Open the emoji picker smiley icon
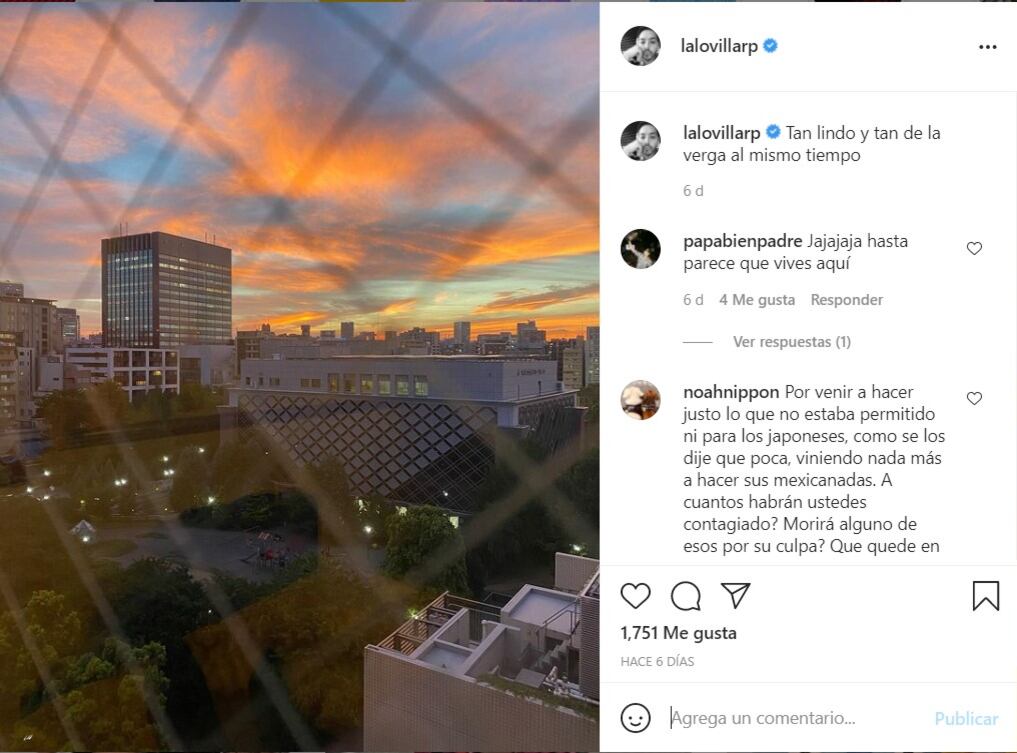 tap(636, 718)
